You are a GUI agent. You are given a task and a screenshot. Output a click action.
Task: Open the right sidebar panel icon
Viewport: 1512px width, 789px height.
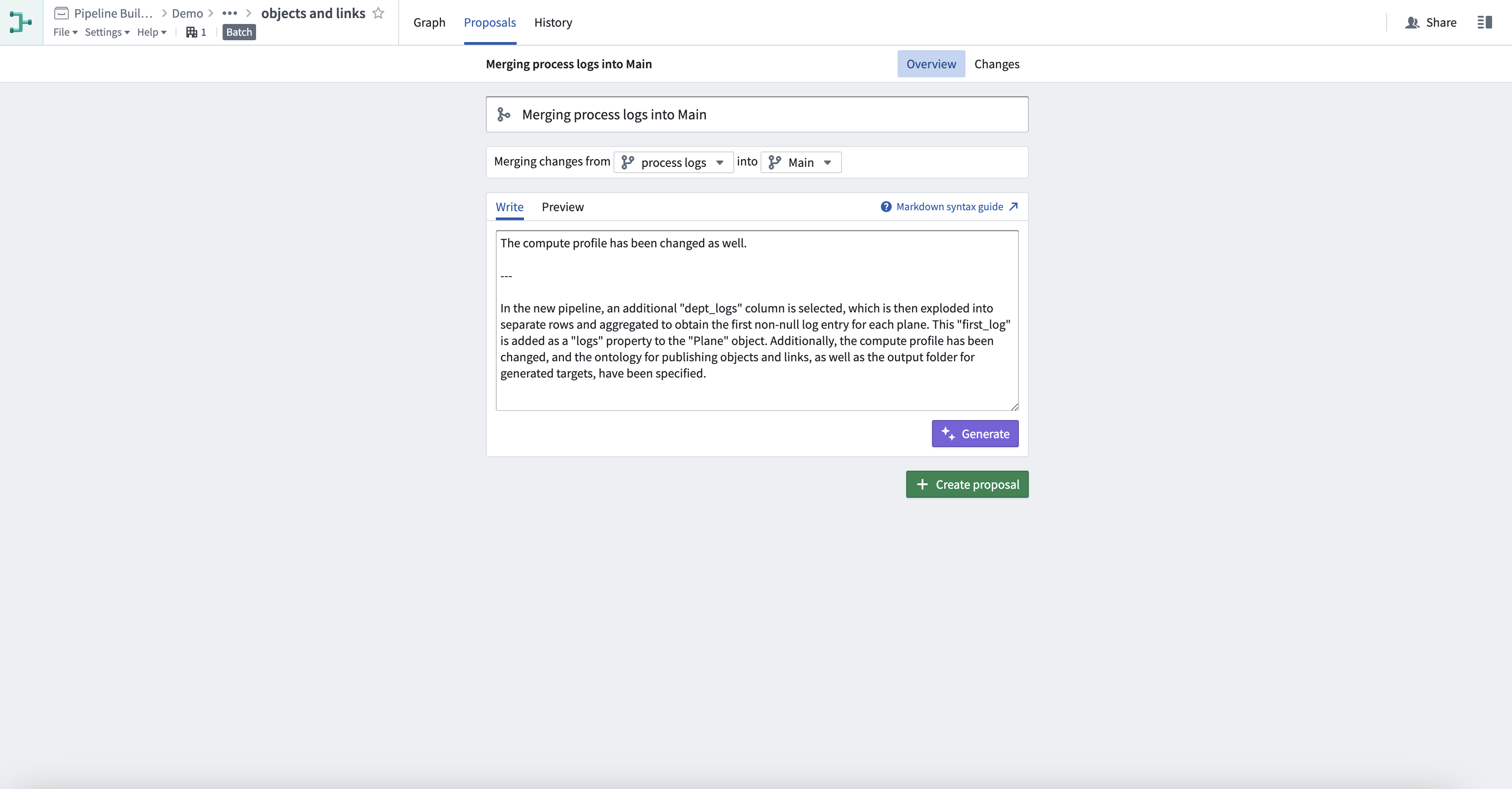[x=1484, y=22]
